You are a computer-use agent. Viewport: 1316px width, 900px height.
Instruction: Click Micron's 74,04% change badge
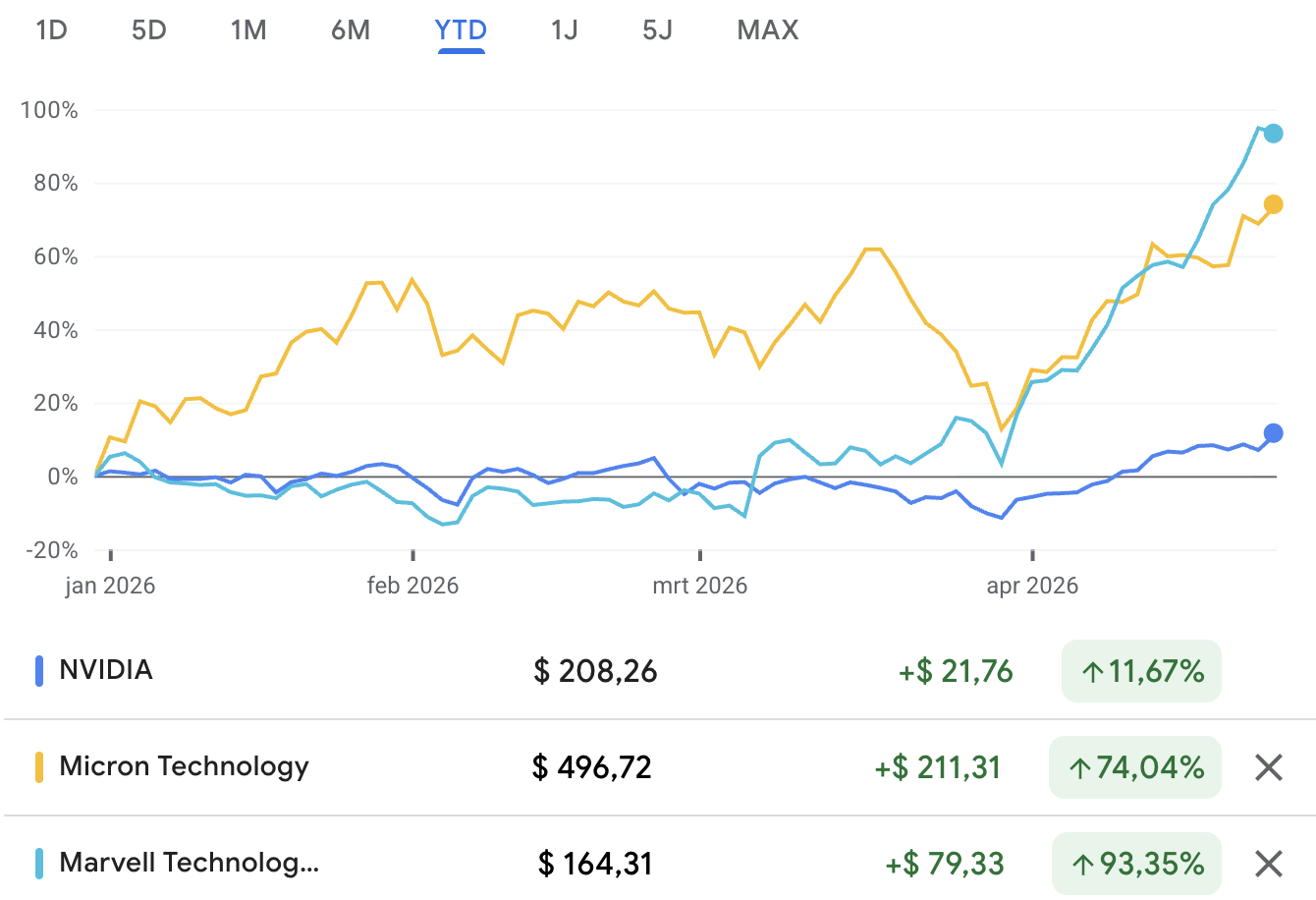tap(1135, 767)
